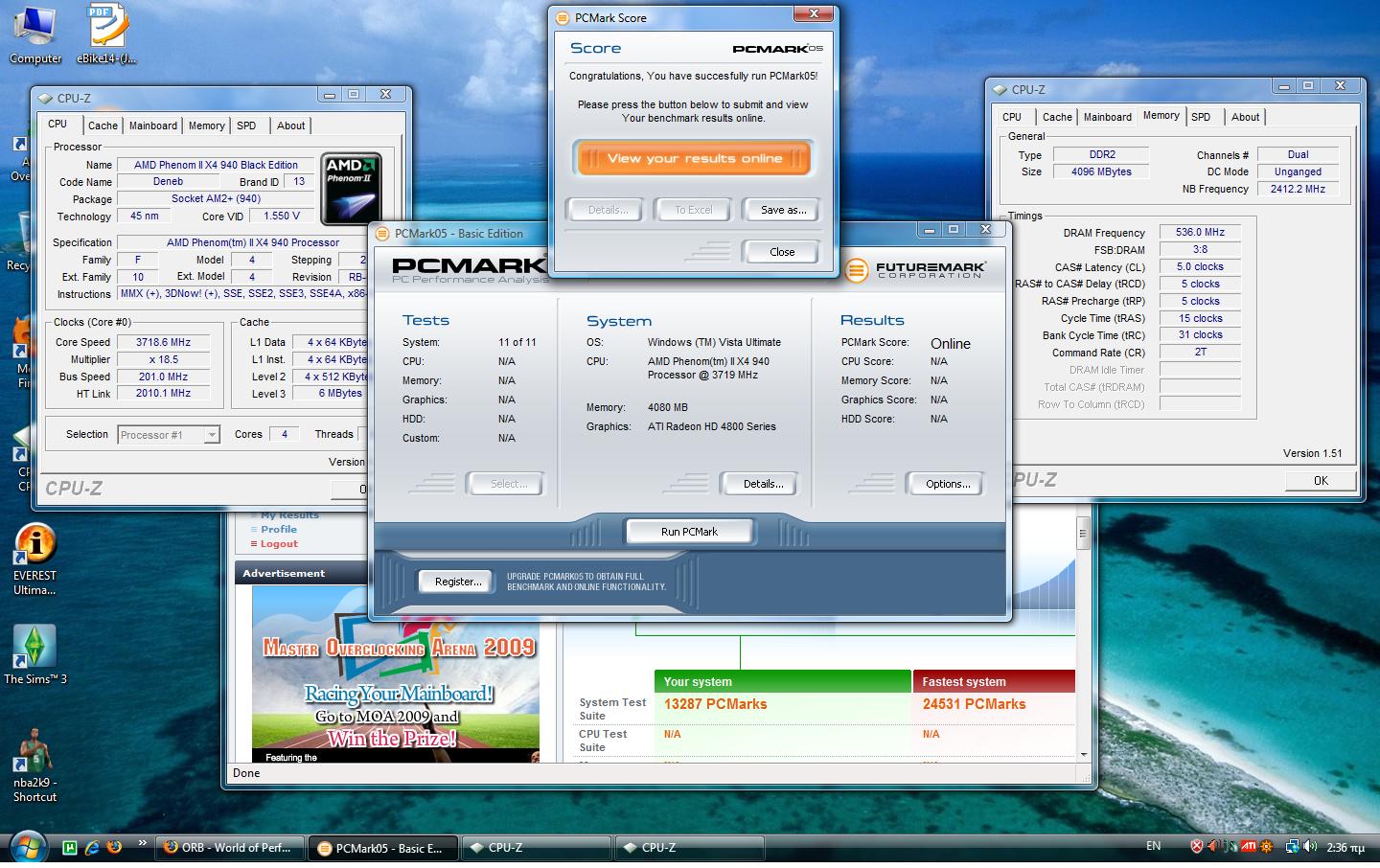
Task: Open Cache tab in right CPU-Z window
Action: point(1057,117)
